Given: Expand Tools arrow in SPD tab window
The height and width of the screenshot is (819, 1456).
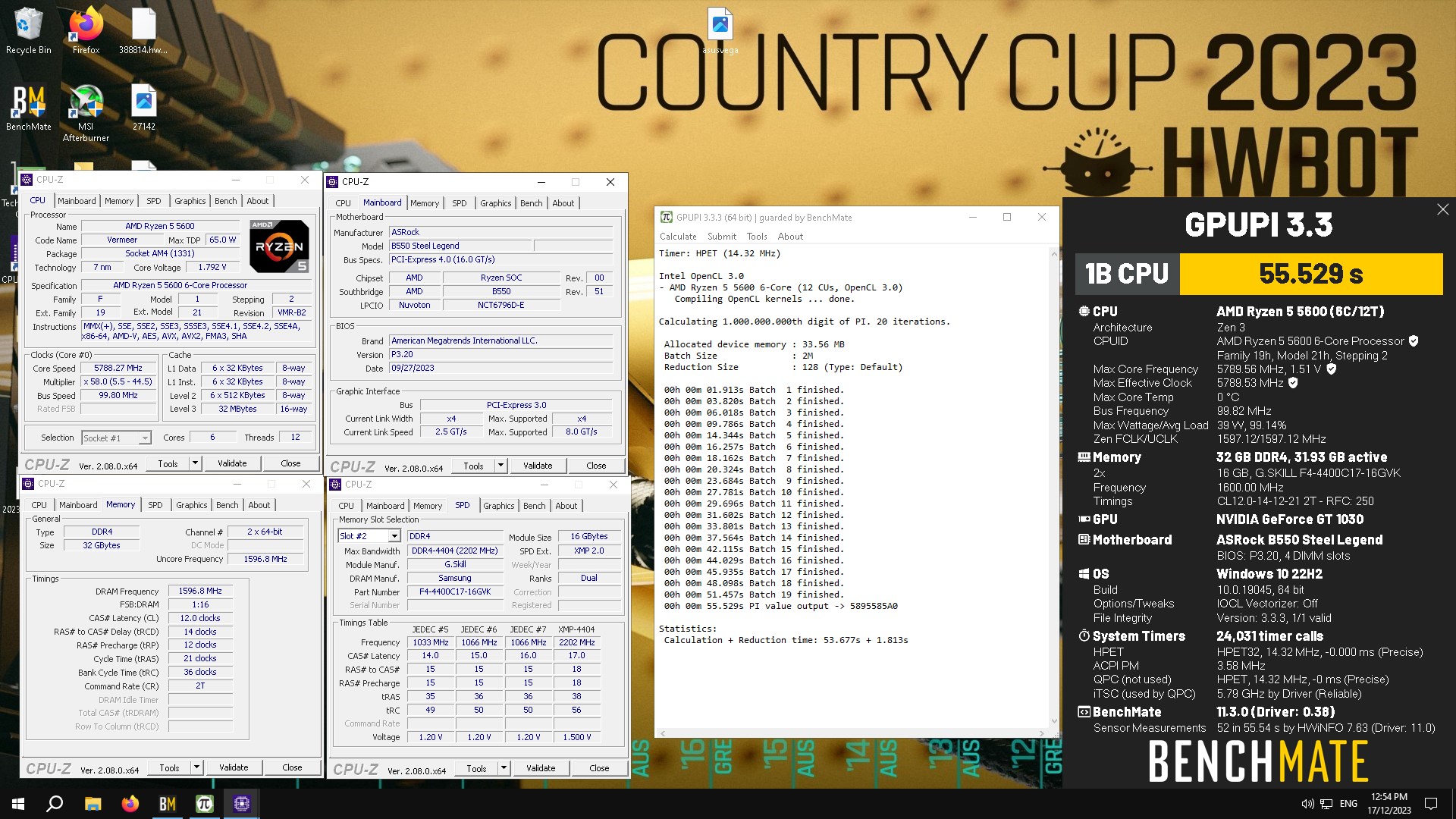Looking at the screenshot, I should [x=504, y=768].
